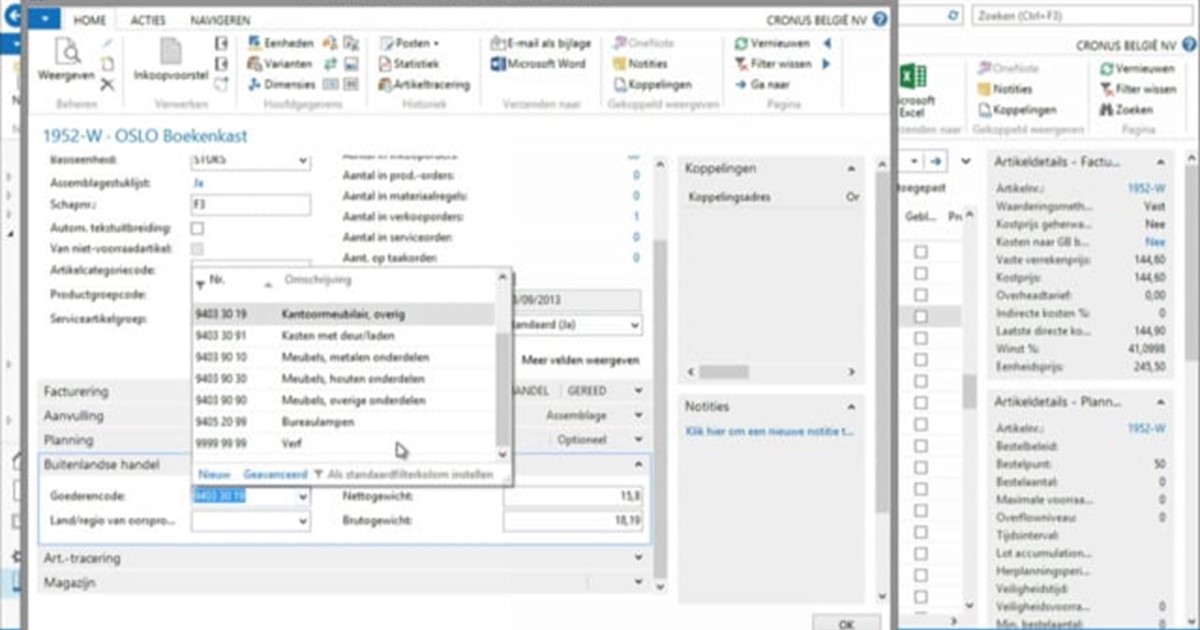Open Artikeltracering in the ribbon
1200x630 pixels.
pyautogui.click(x=425, y=85)
